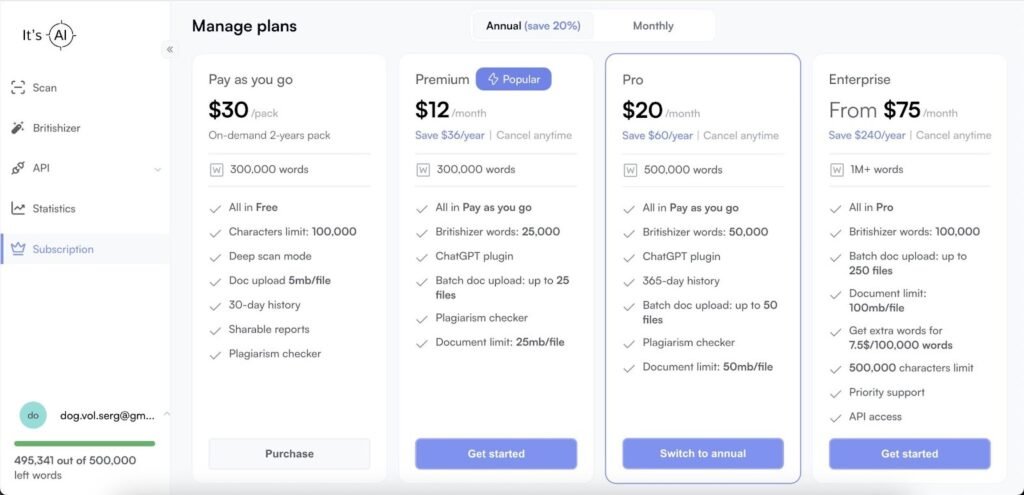This screenshot has height=495, width=1024.
Task: Expand the API submenu chevron
Action: (158, 169)
